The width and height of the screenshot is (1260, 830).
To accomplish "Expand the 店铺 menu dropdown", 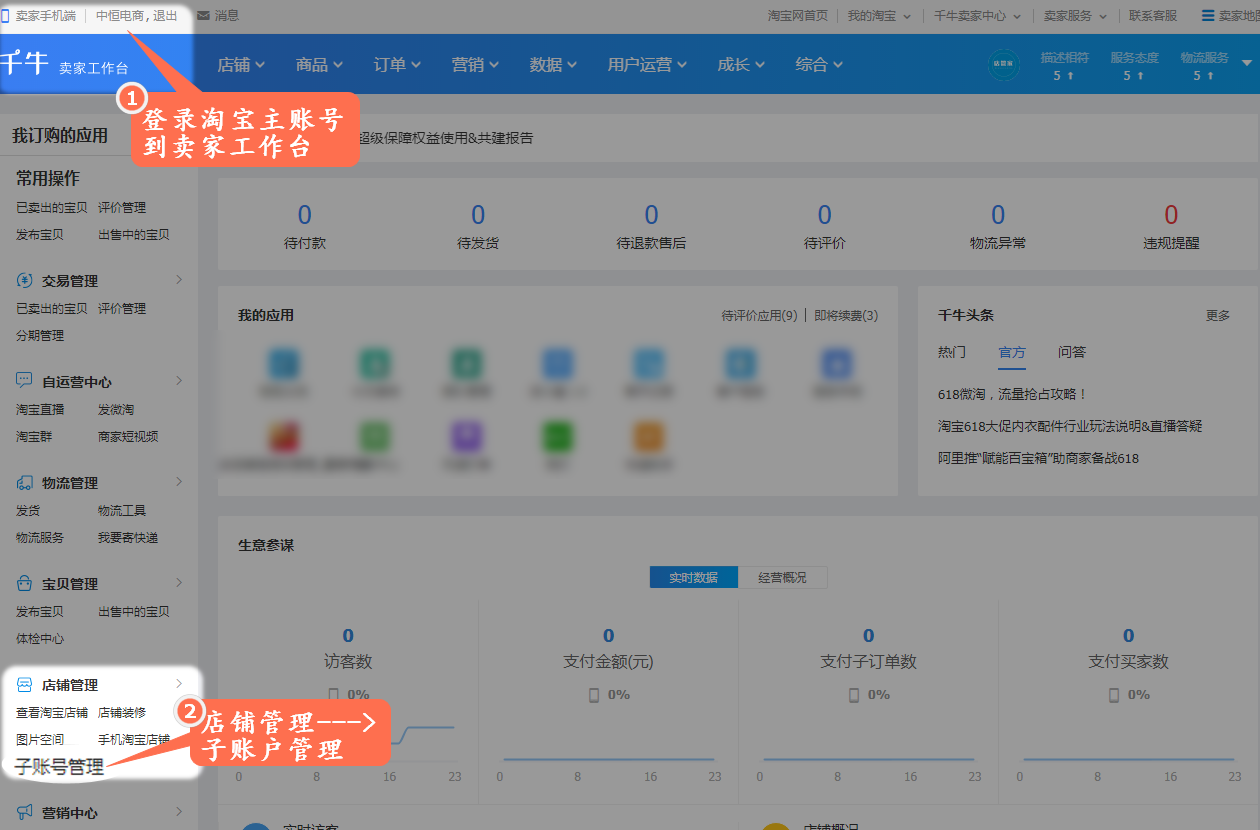I will (x=241, y=65).
